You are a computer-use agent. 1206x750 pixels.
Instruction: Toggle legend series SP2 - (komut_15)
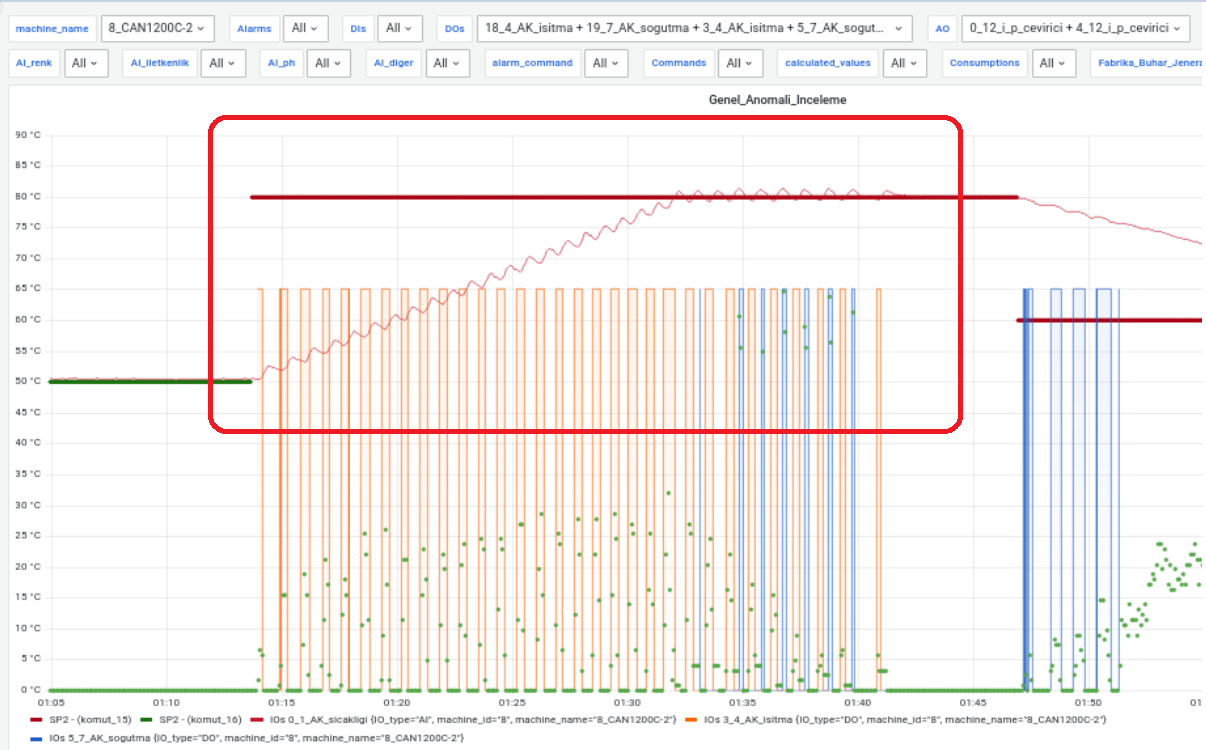point(90,719)
